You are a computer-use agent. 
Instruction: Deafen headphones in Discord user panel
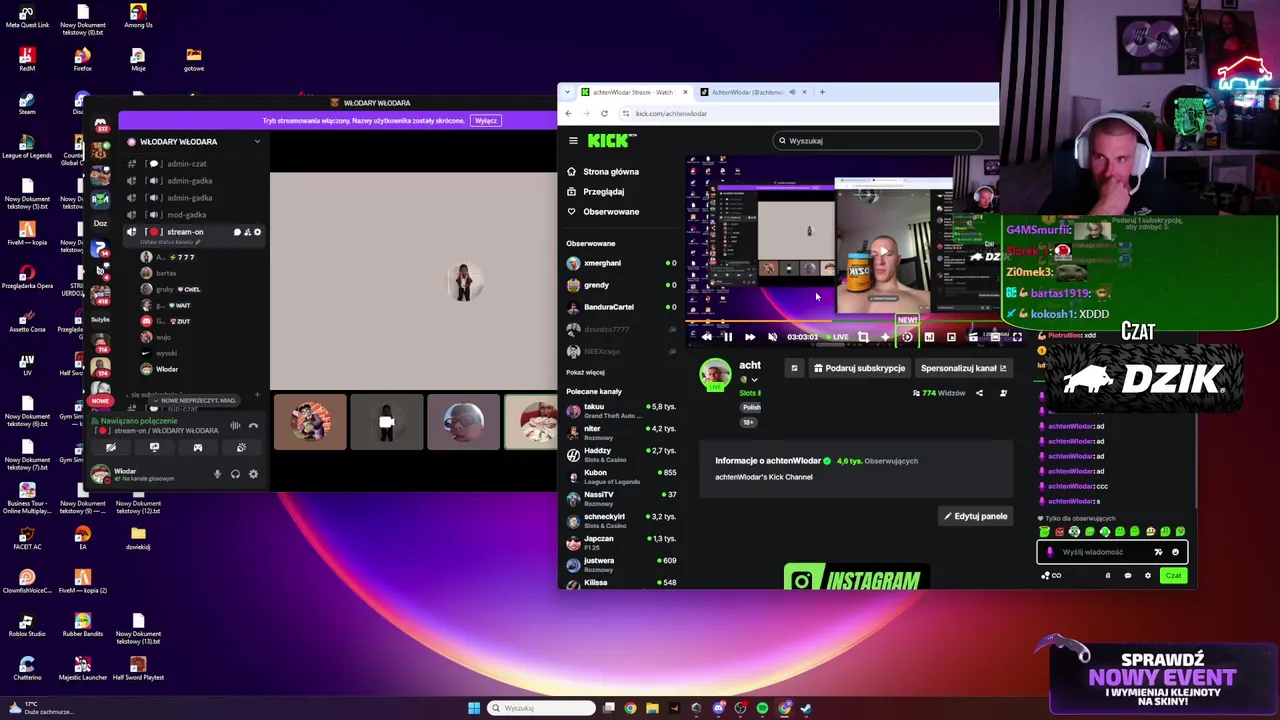coord(235,474)
